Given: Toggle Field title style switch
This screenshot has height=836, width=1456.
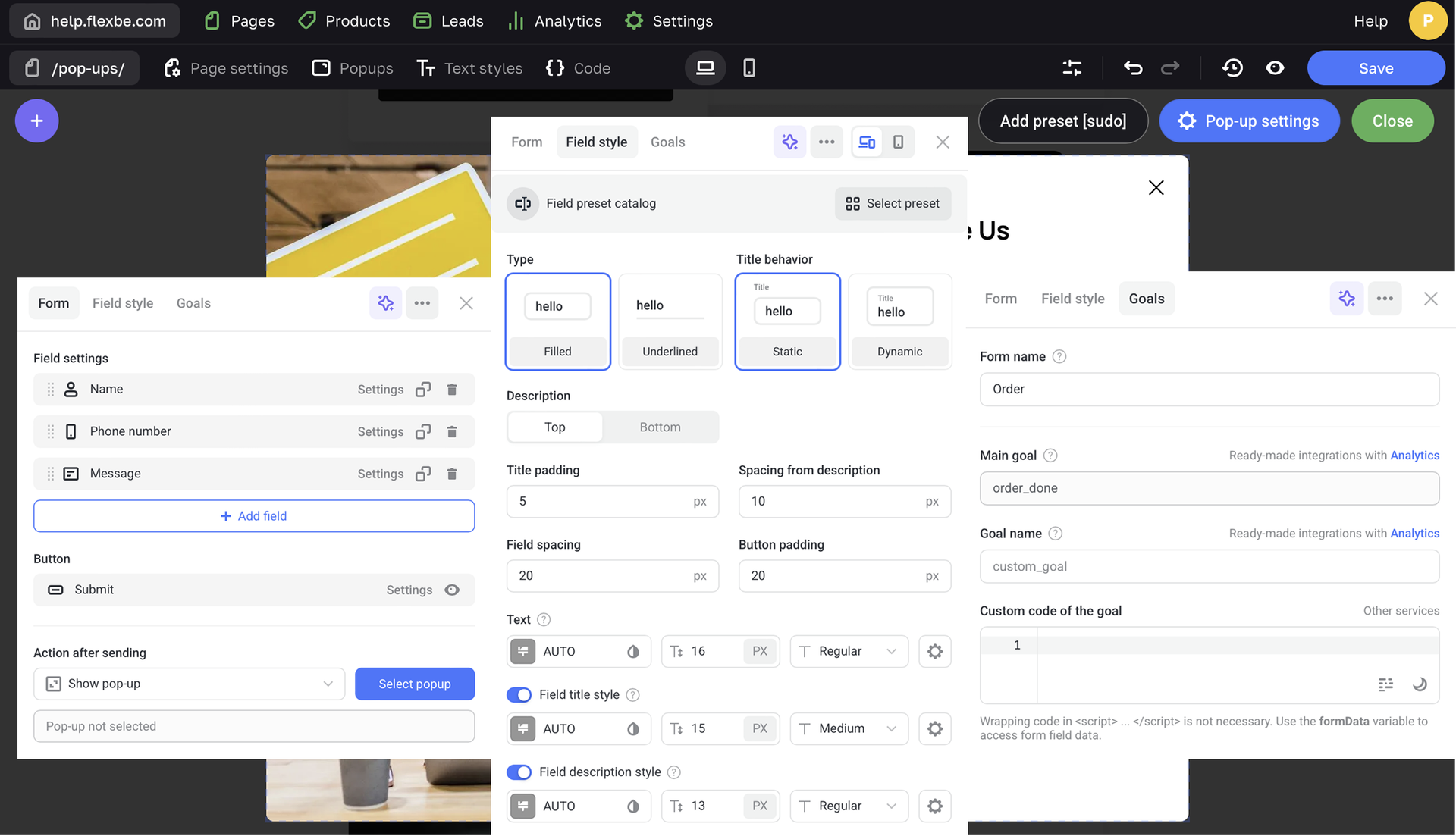Looking at the screenshot, I should pyautogui.click(x=519, y=695).
